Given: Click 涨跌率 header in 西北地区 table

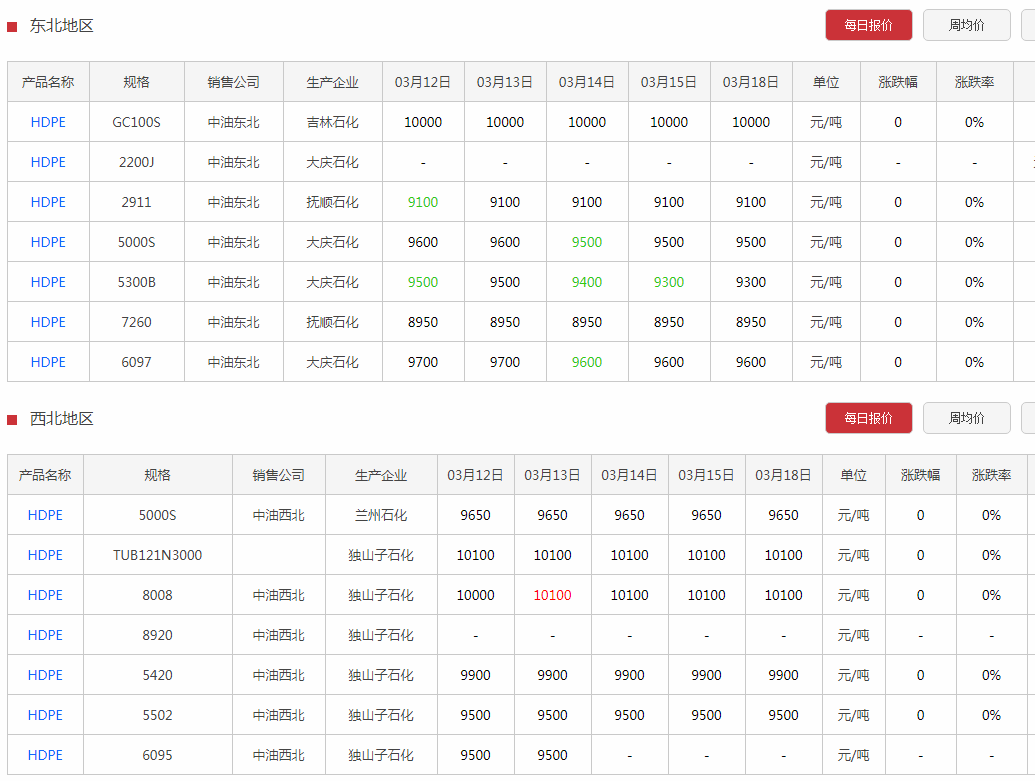Looking at the screenshot, I should [991, 475].
